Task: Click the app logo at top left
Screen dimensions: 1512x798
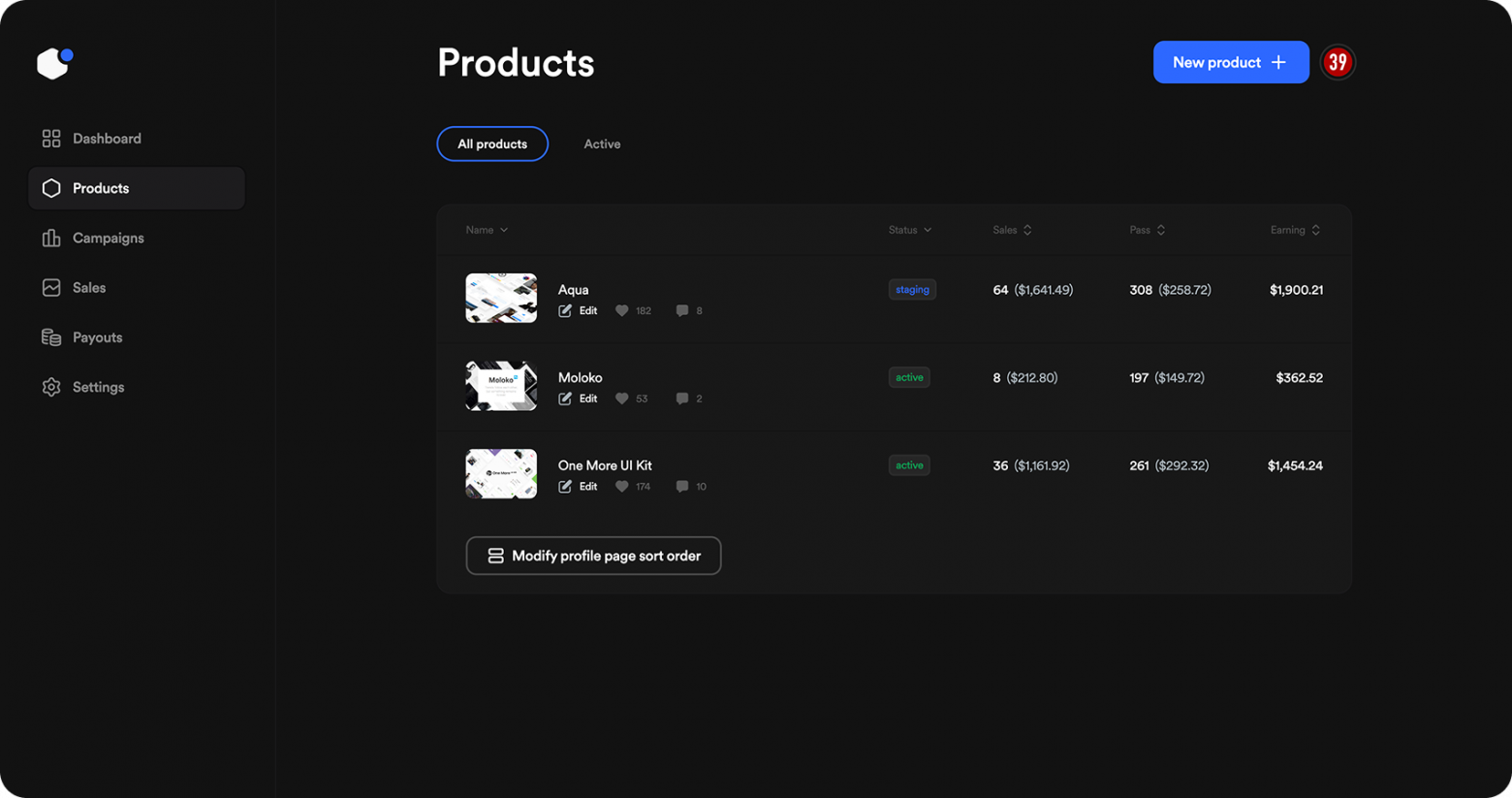Action: point(52,62)
